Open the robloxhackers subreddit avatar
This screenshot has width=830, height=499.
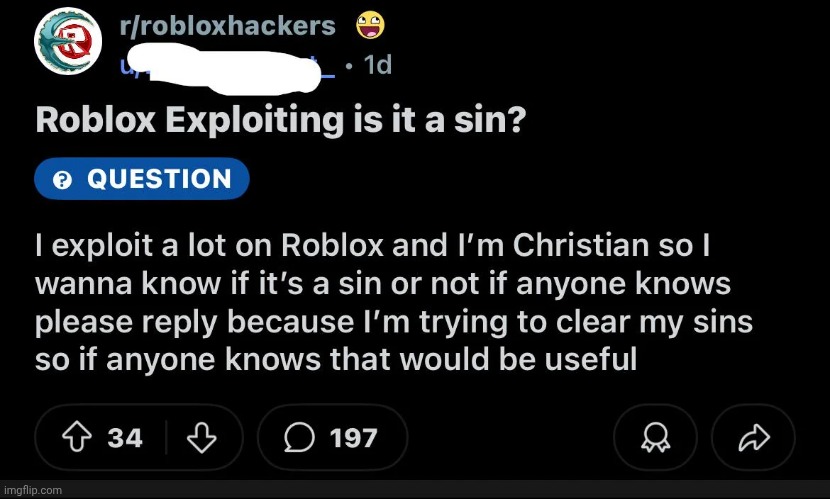point(68,41)
